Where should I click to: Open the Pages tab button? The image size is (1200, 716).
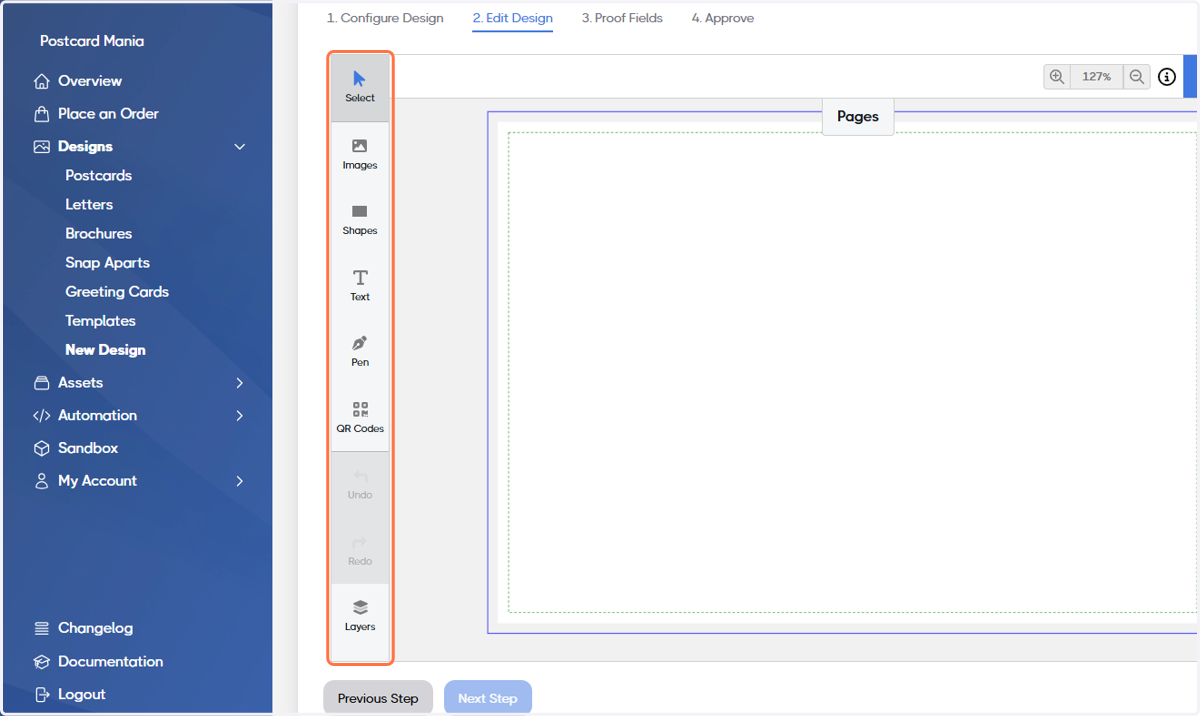click(858, 116)
